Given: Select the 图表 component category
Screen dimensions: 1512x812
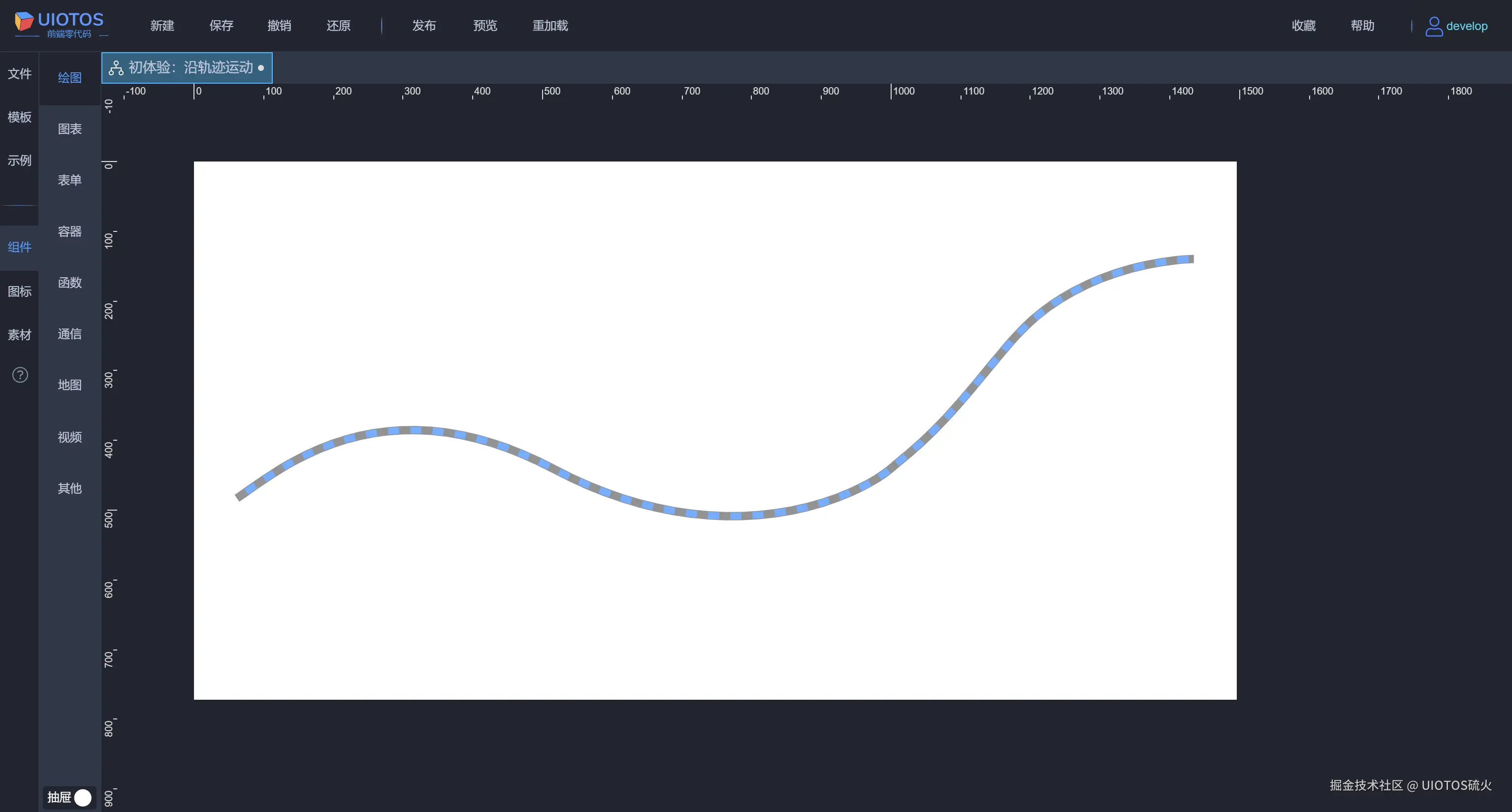Looking at the screenshot, I should [x=70, y=129].
